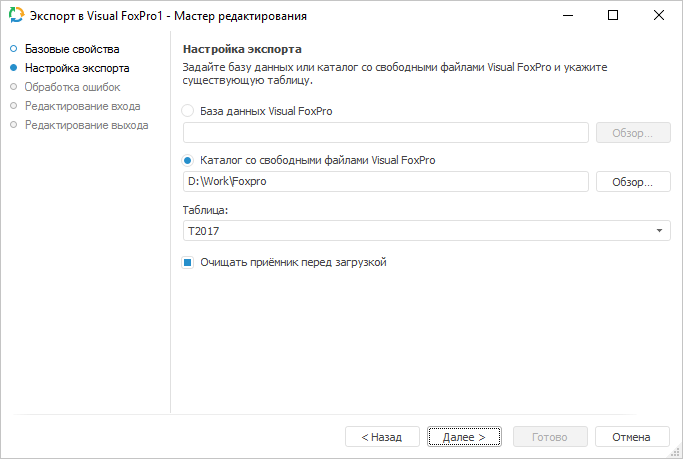This screenshot has height=459, width=683.
Task: Select the Visual FoxPro database radio button
Action: click(188, 111)
